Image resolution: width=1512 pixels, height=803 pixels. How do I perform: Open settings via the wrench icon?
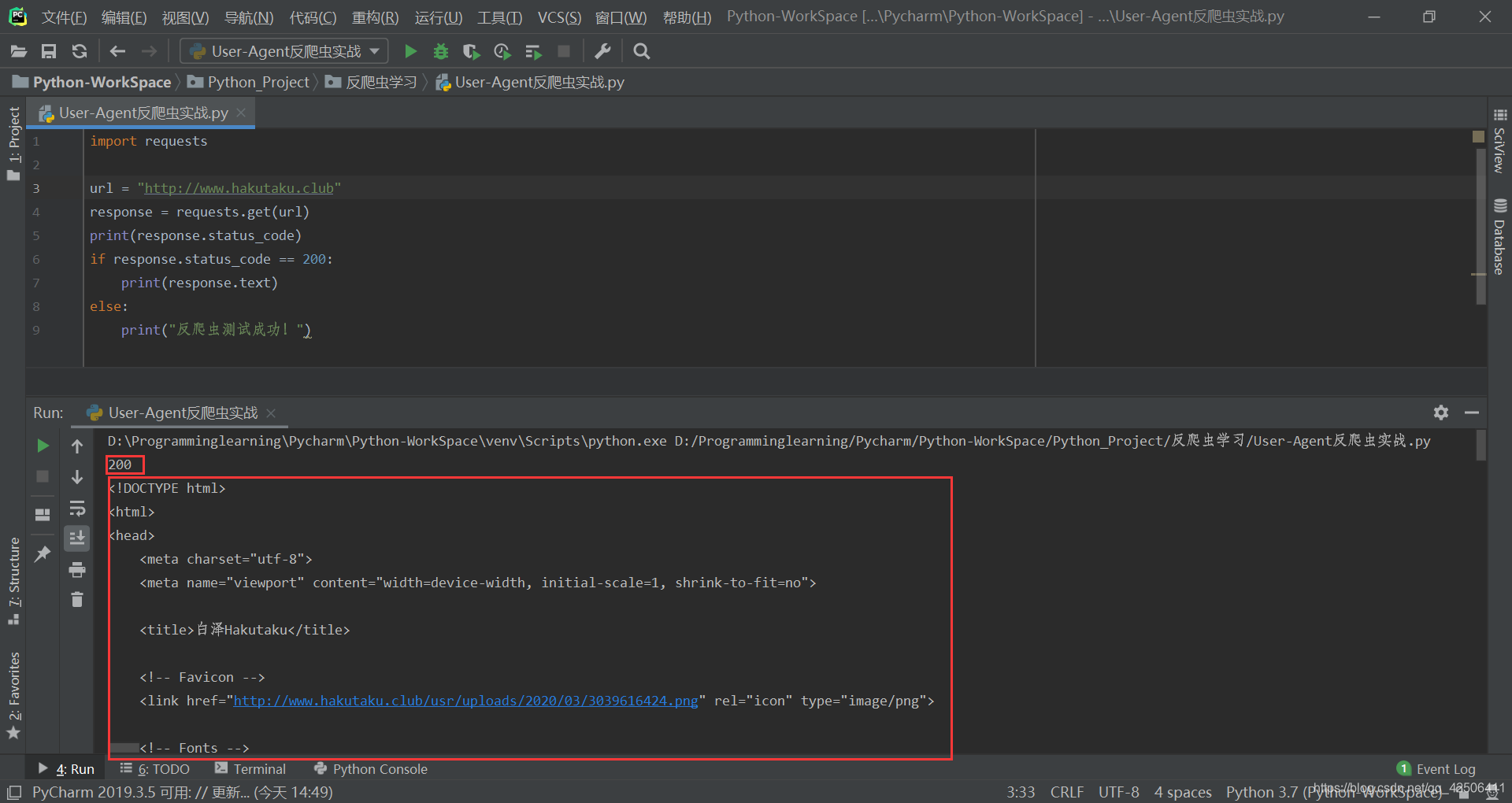coord(602,51)
